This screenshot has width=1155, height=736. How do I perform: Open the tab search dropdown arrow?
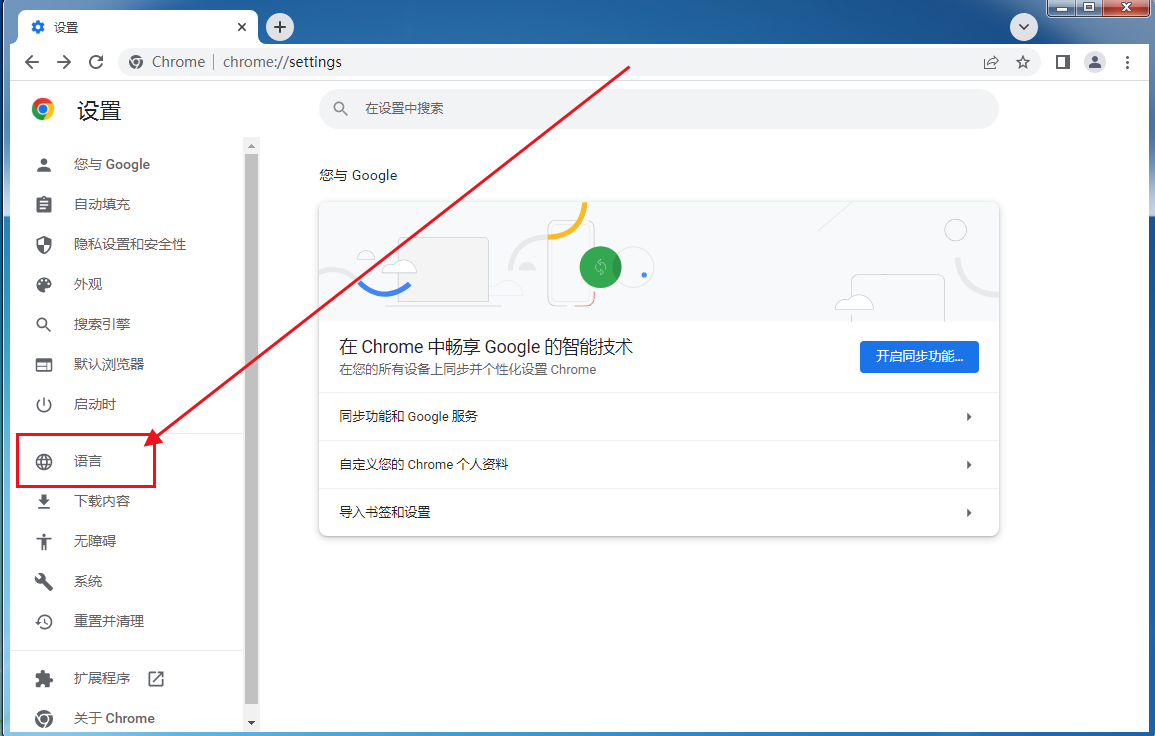[x=1023, y=27]
